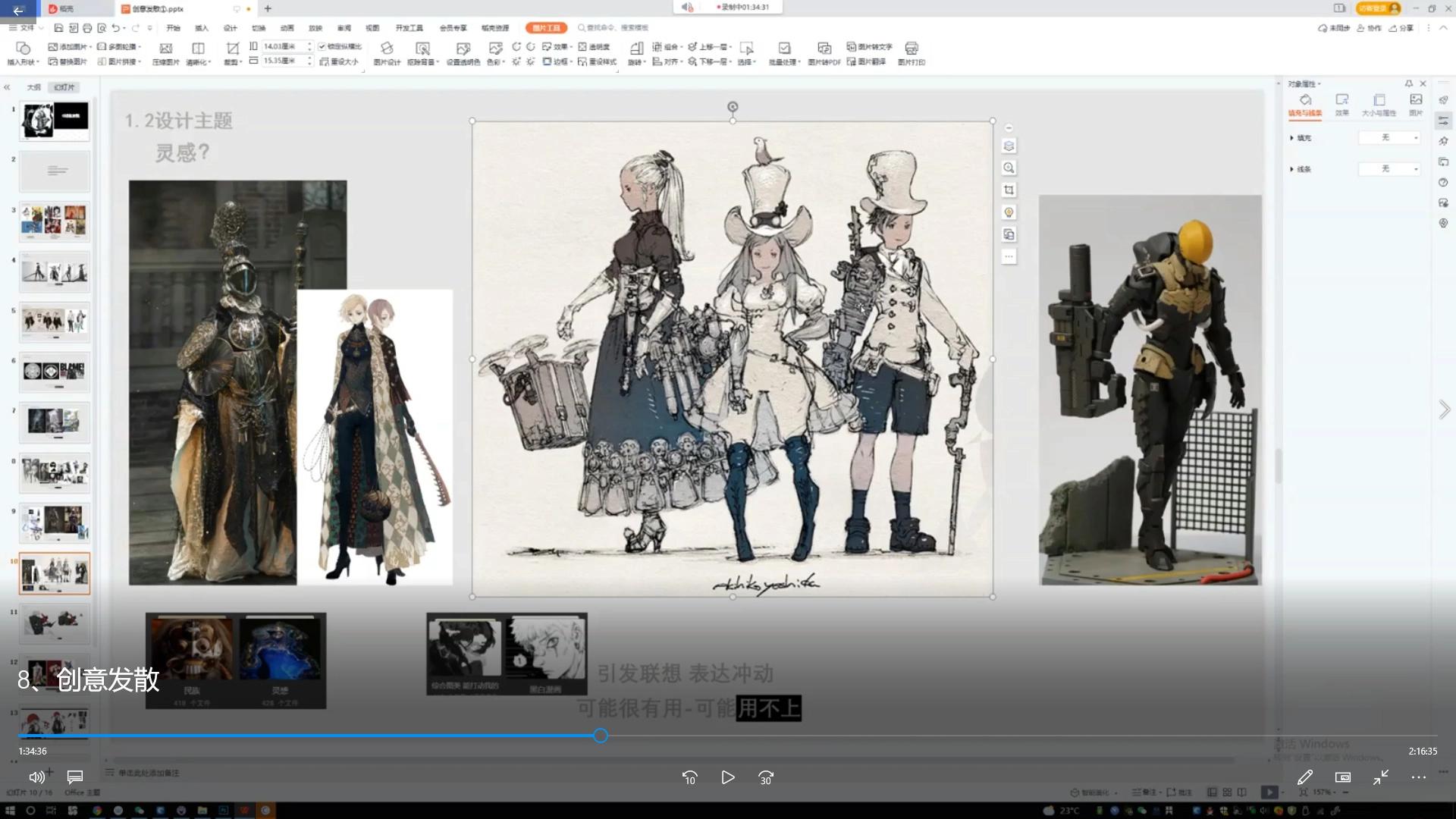Mute the video via speaker icon
The height and width of the screenshot is (819, 1456).
36,777
